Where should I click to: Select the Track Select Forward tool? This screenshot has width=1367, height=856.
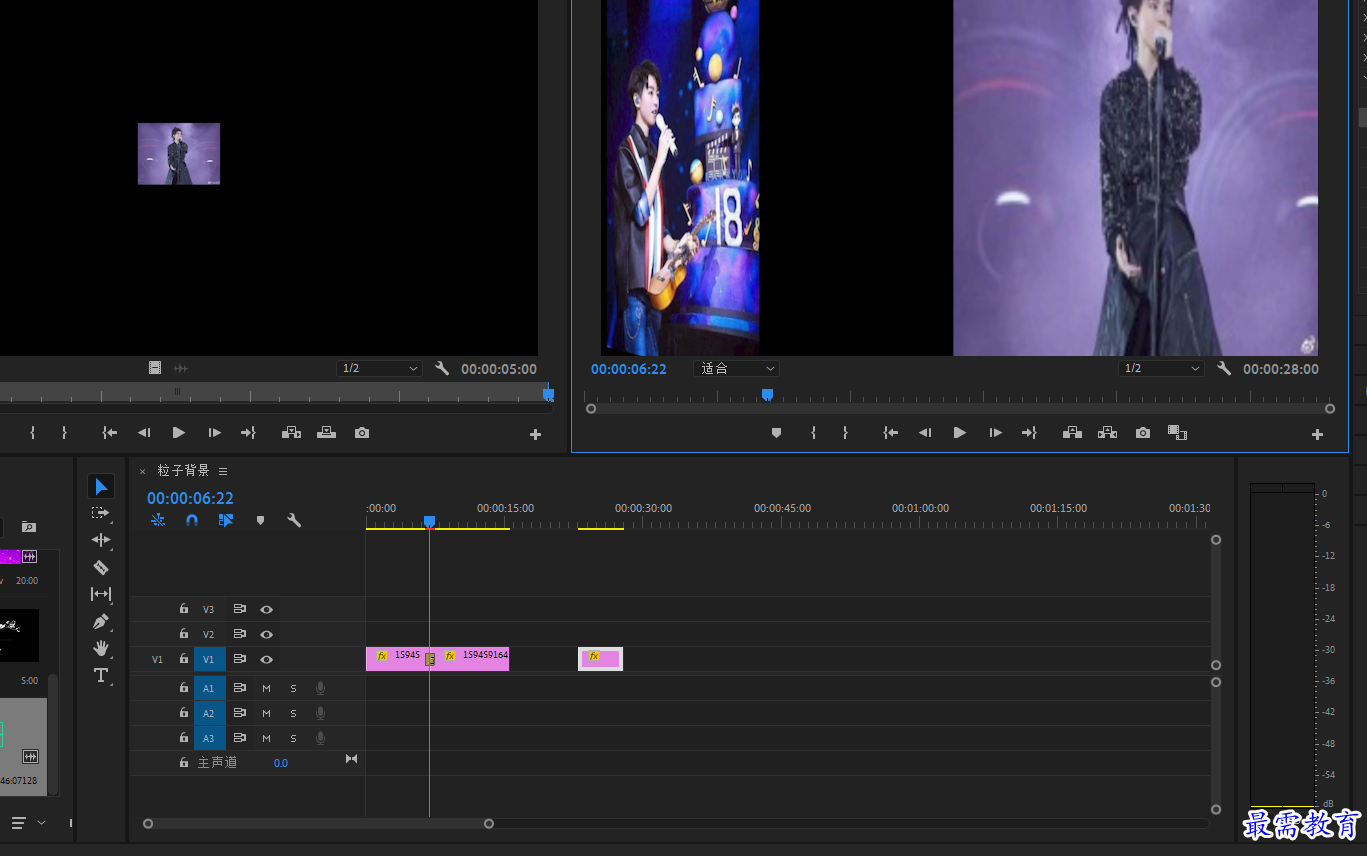[100, 513]
